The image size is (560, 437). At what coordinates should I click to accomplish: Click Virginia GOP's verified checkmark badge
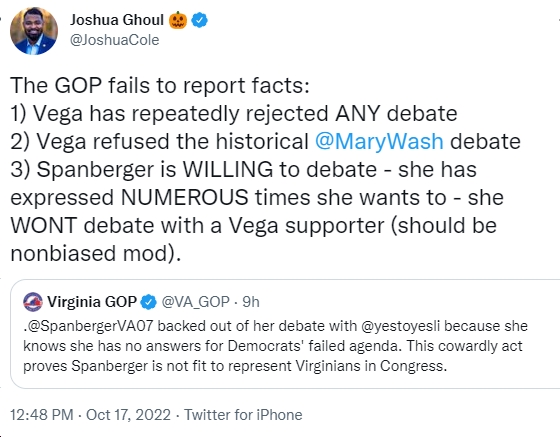(x=149, y=302)
